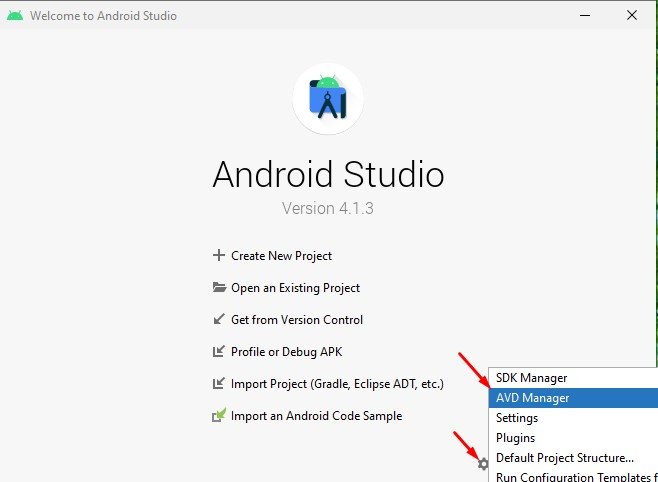The height and width of the screenshot is (482, 658).
Task: Open Run Configuration Templates menu entry
Action: click(x=573, y=476)
